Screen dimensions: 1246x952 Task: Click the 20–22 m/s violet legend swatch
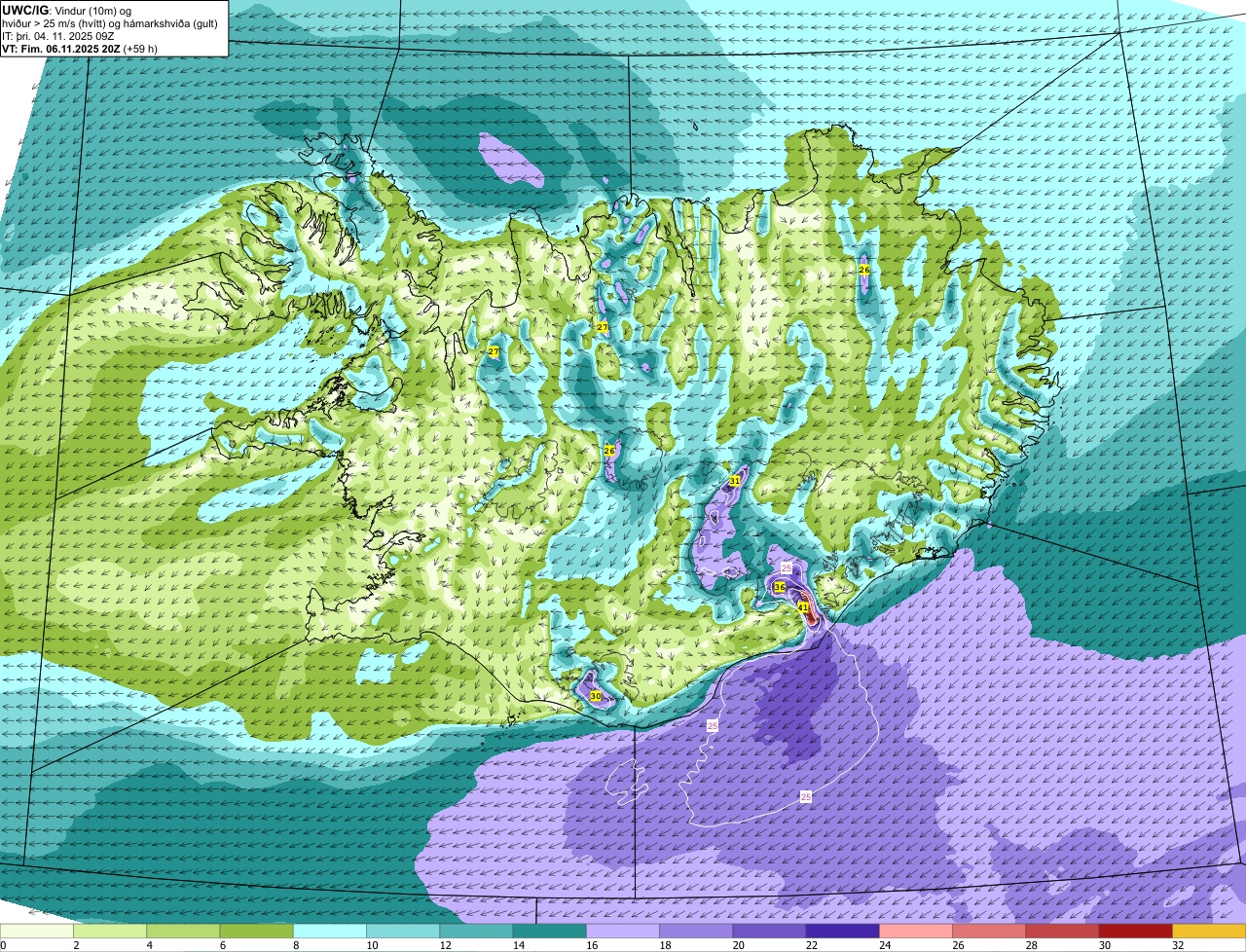coord(769,932)
